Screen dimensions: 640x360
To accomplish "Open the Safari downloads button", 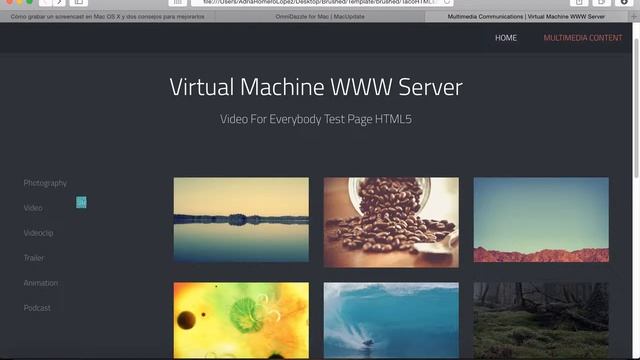I will pos(624,2).
